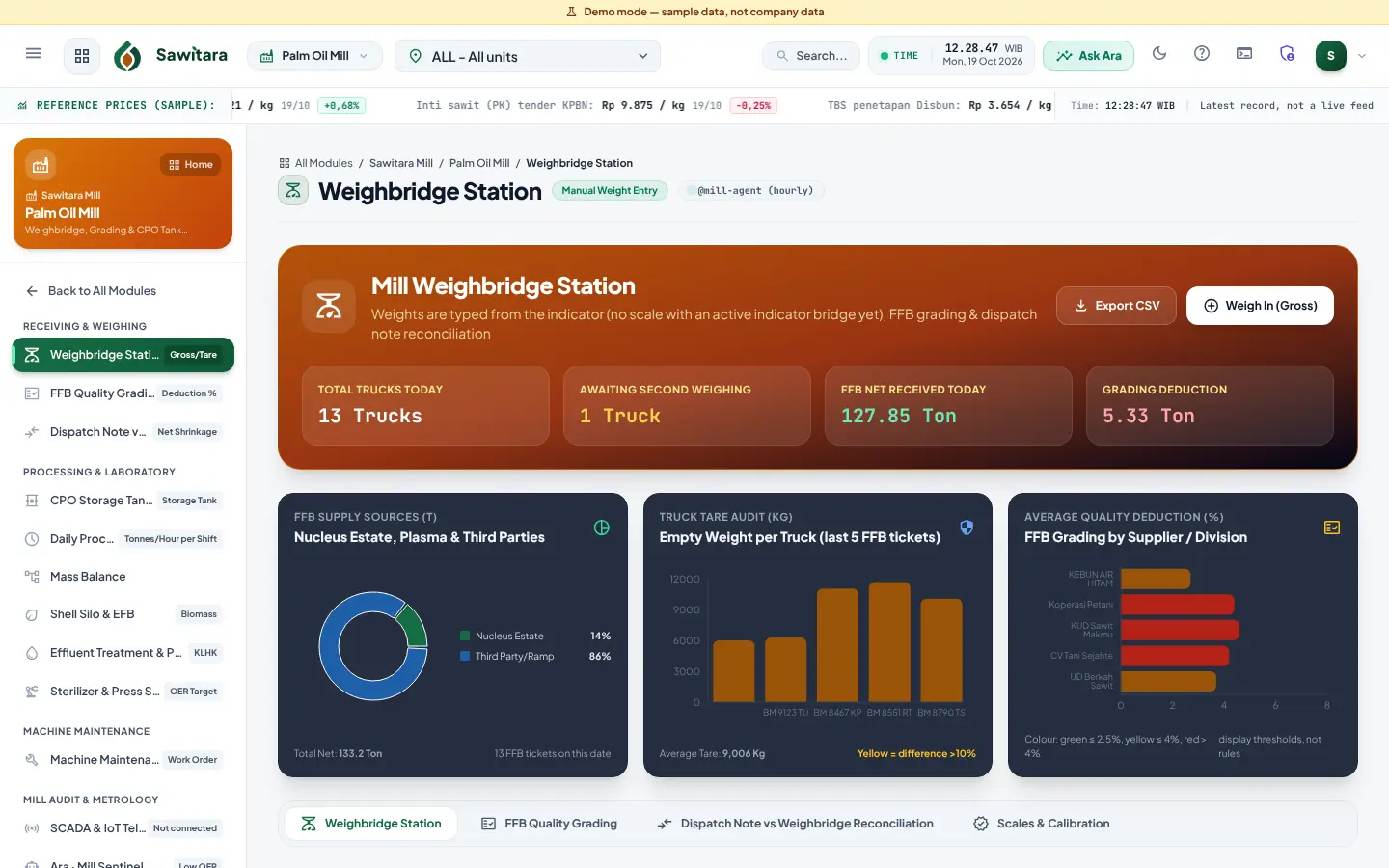Click the Third Party/Ramp blue legend swatch
1389x868 pixels.
pyautogui.click(x=465, y=656)
